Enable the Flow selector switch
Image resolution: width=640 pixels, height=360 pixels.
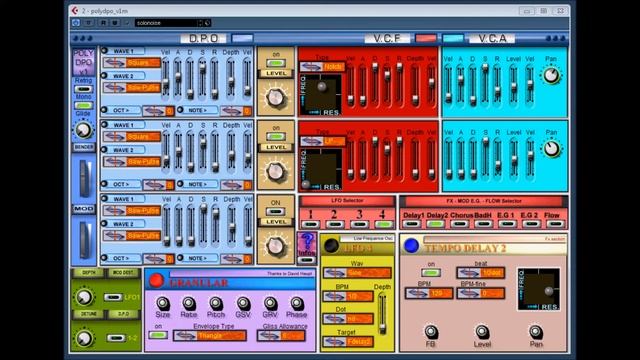pyautogui.click(x=555, y=224)
